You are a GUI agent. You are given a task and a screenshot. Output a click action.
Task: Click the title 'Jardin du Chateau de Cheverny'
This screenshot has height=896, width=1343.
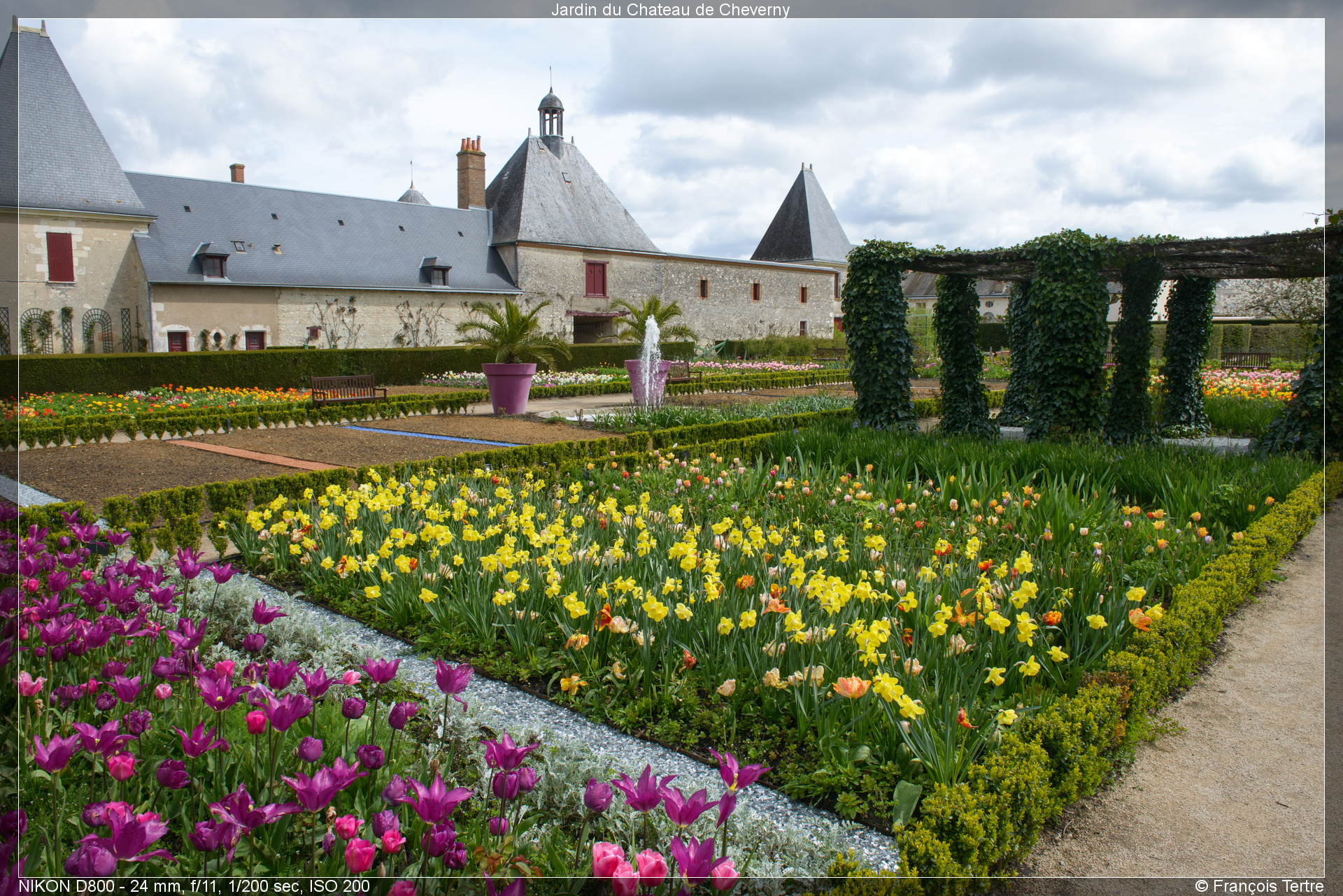670,10
